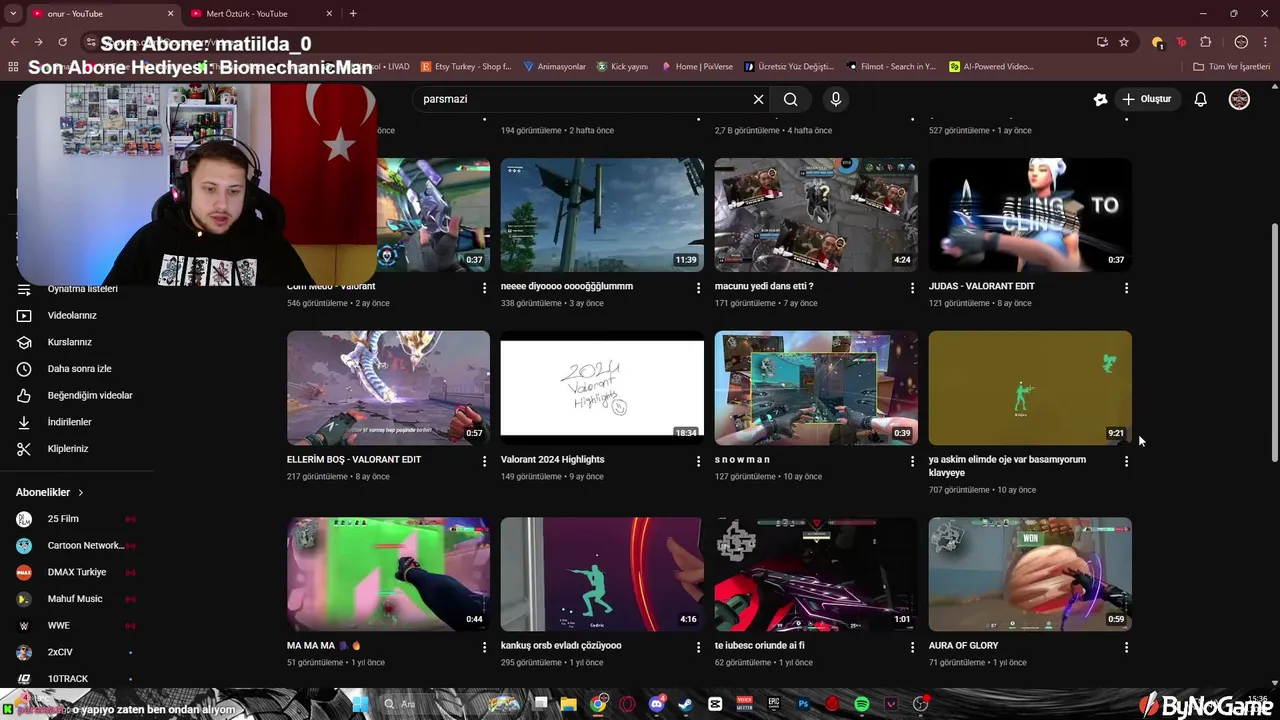Open the Kick yayını bookmark
This screenshot has width=1280, height=720.
coord(622,67)
